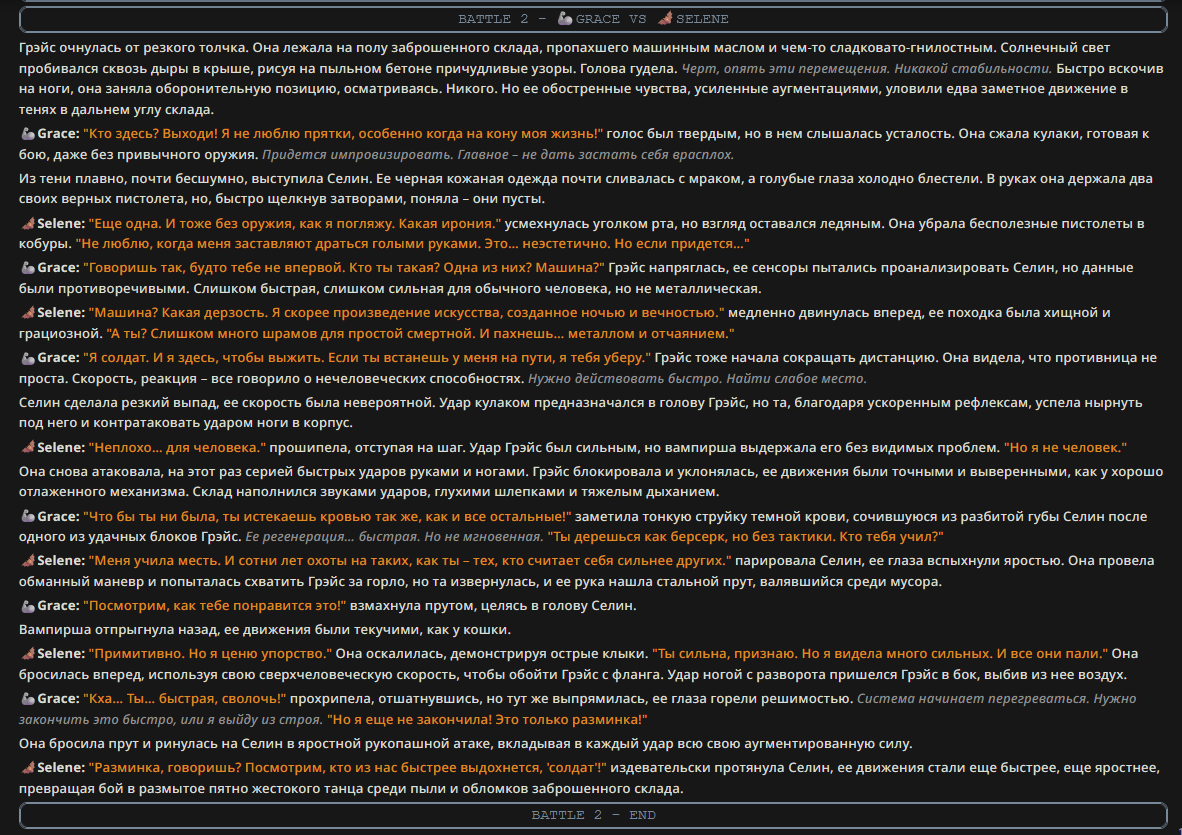Click Selene's icon beside "Меня учила месть"

pos(27,561)
